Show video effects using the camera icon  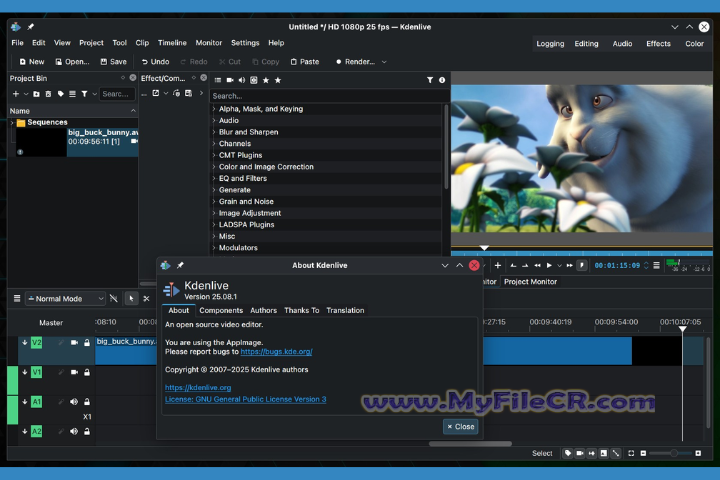tap(230, 80)
